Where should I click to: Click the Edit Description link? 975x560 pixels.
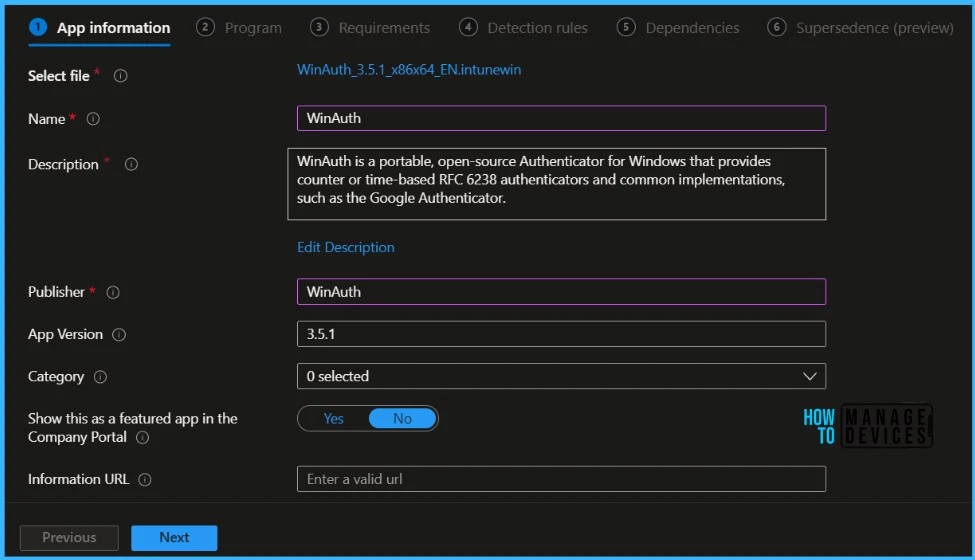[346, 247]
